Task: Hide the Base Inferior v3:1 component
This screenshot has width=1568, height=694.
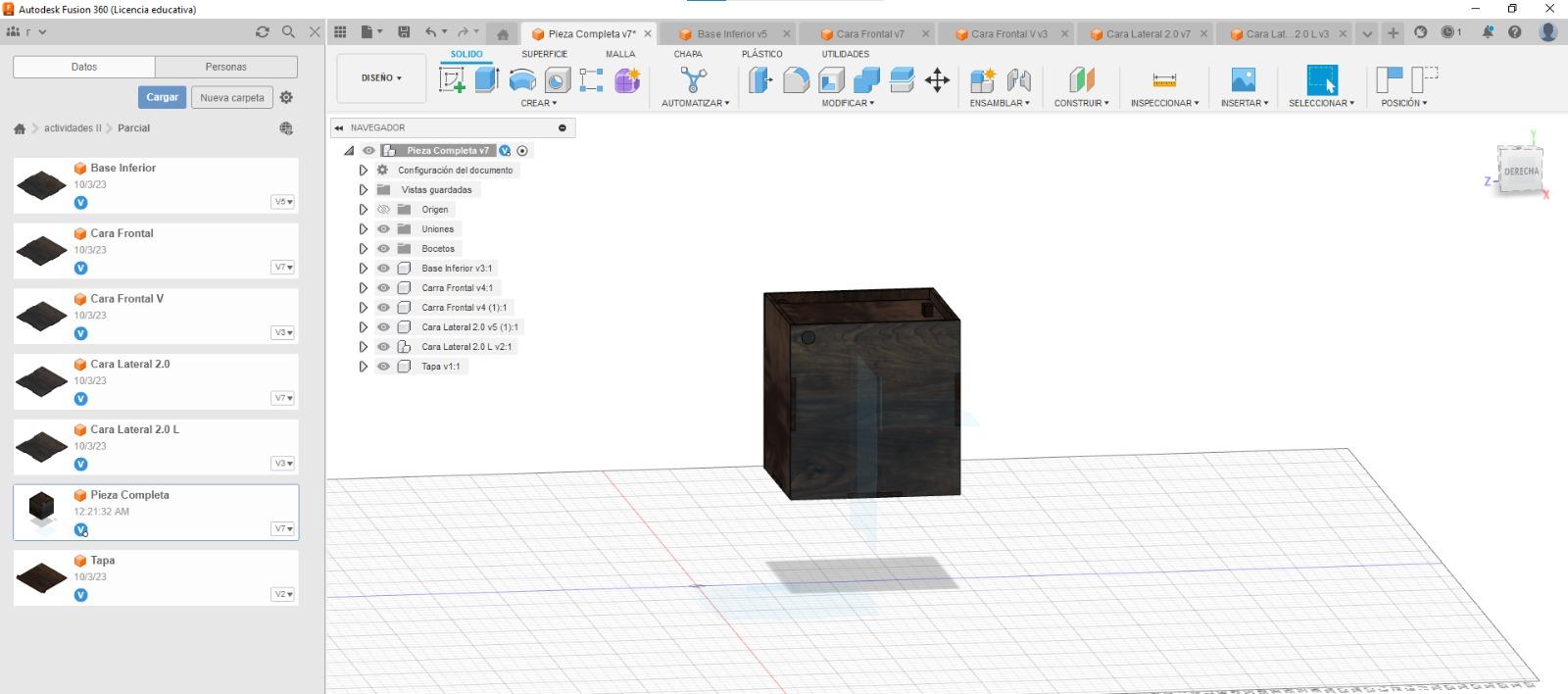Action: pyautogui.click(x=383, y=269)
